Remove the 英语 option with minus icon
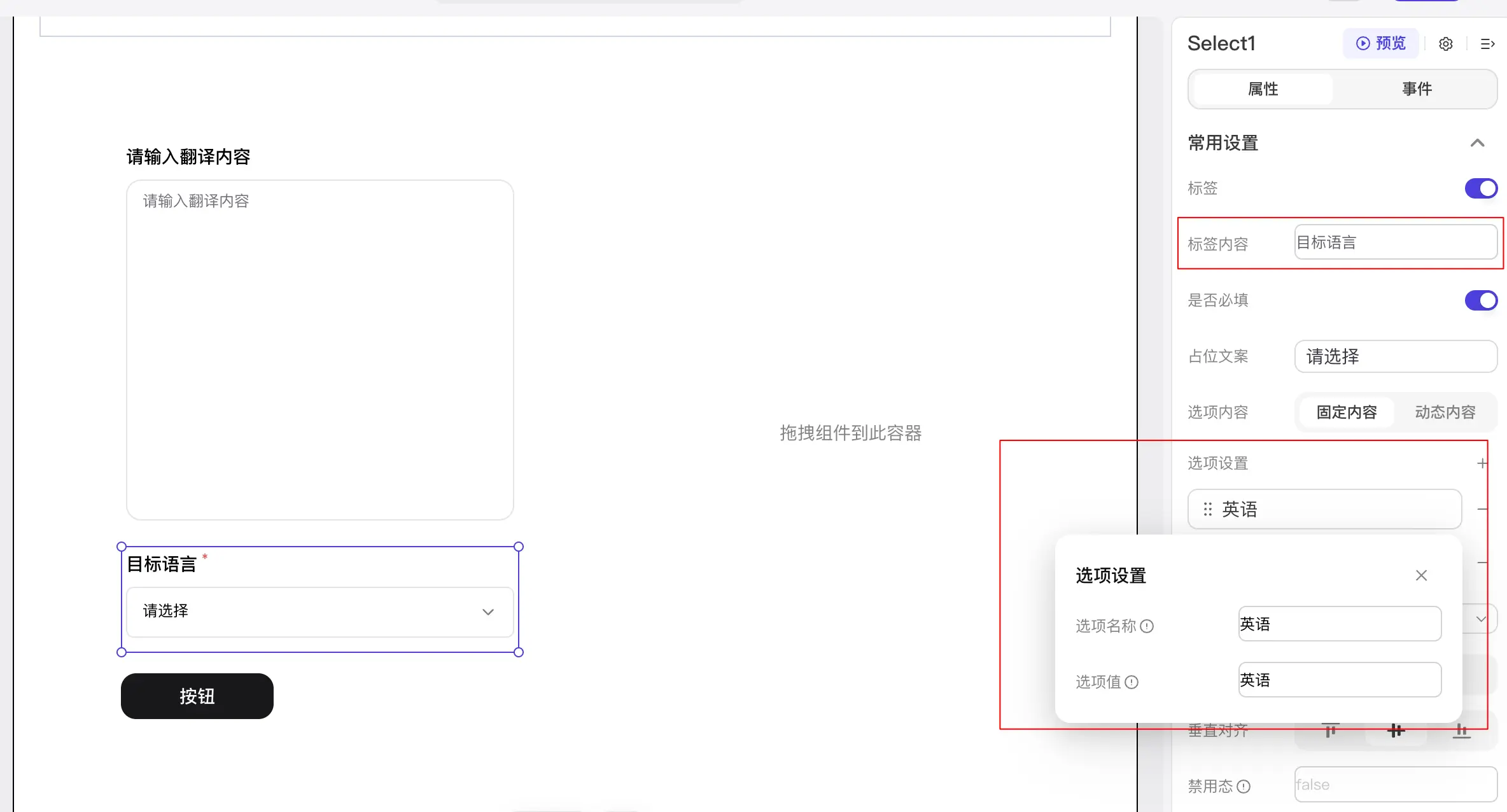The height and width of the screenshot is (812, 1507). [1482, 509]
